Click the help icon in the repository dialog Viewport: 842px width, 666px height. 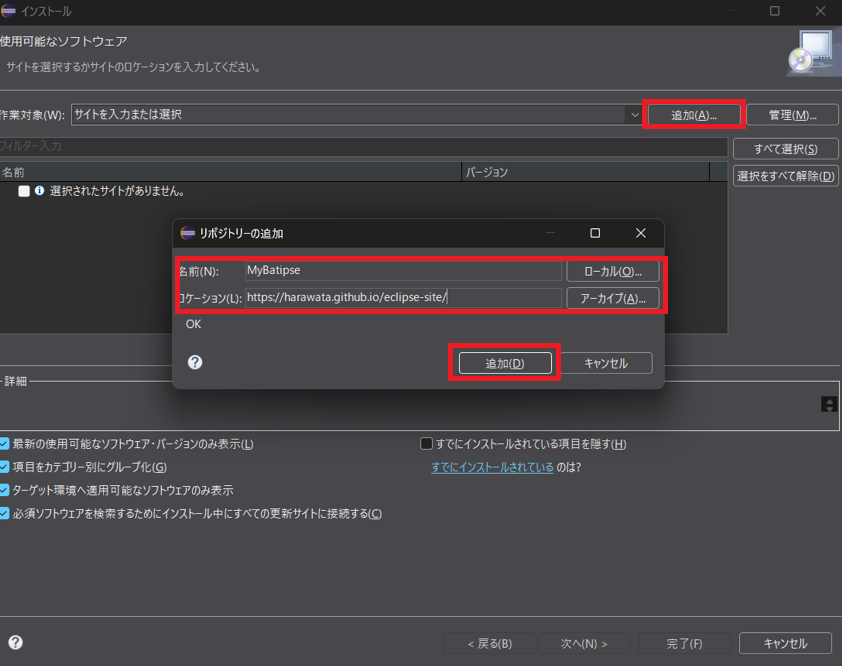click(x=195, y=362)
